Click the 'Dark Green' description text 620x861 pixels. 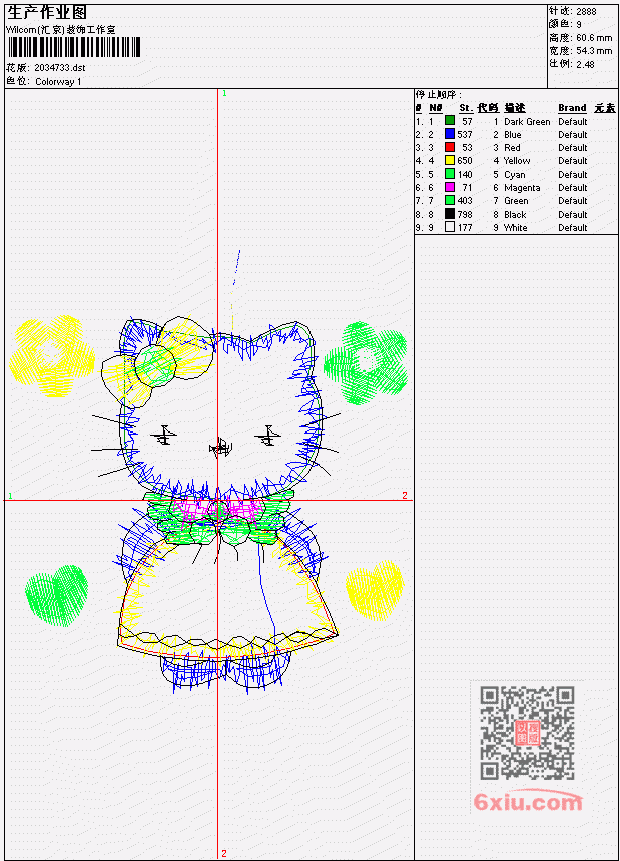527,121
